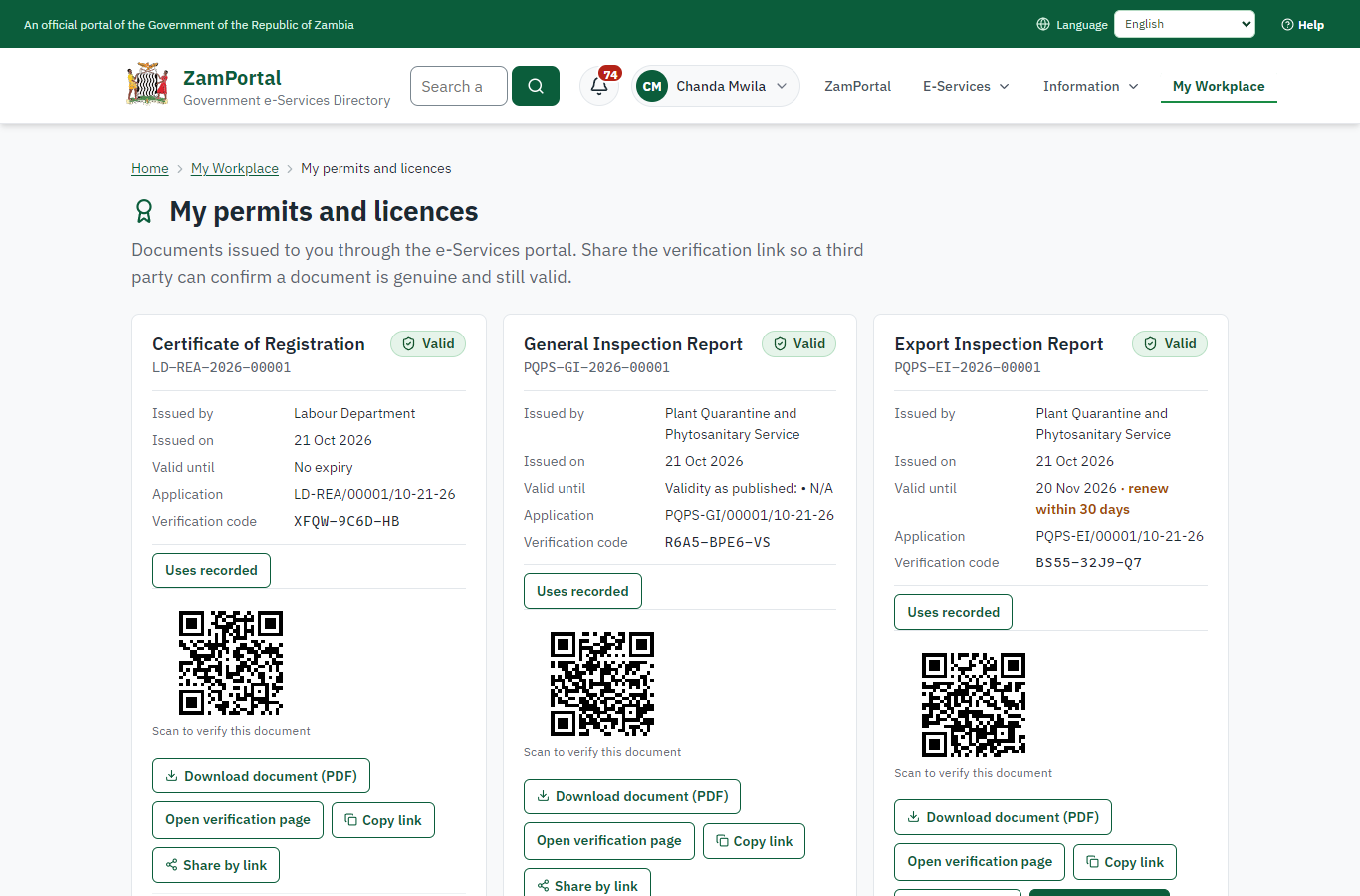Share Certificate of Registration by link
Viewport: 1360px width, 896px height.
pyautogui.click(x=216, y=865)
